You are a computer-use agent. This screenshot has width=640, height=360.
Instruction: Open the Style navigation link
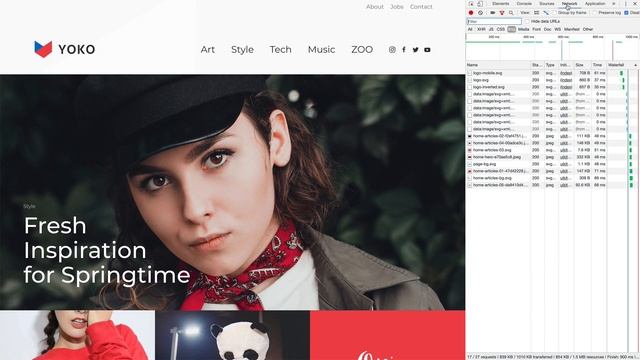click(x=242, y=49)
